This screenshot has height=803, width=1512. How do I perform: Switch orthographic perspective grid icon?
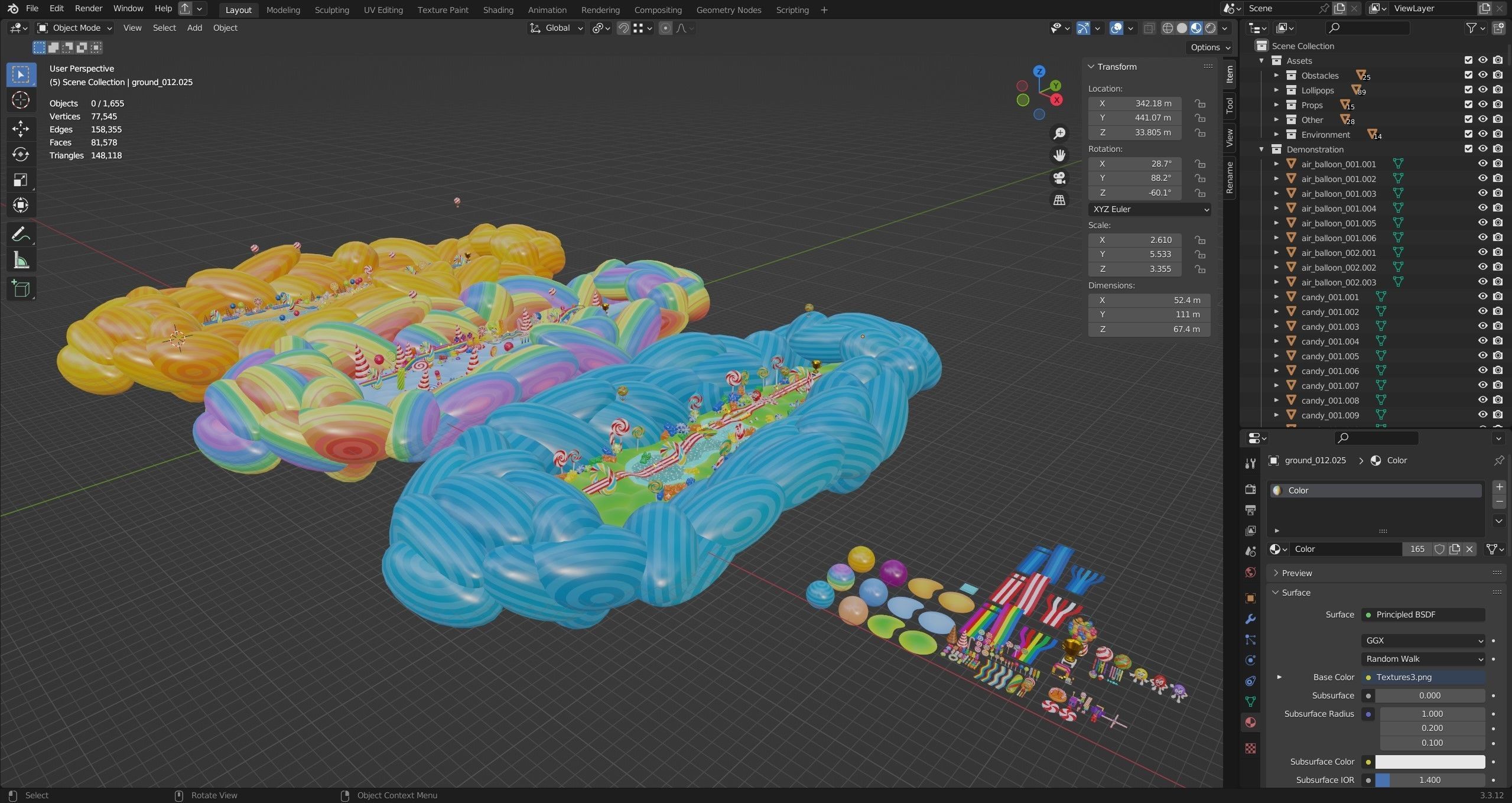[x=1059, y=200]
